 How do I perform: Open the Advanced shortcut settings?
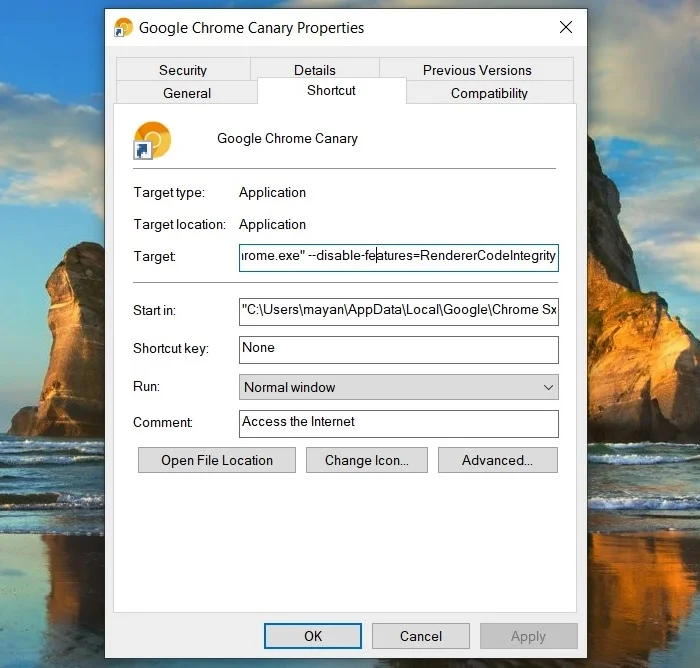point(498,460)
